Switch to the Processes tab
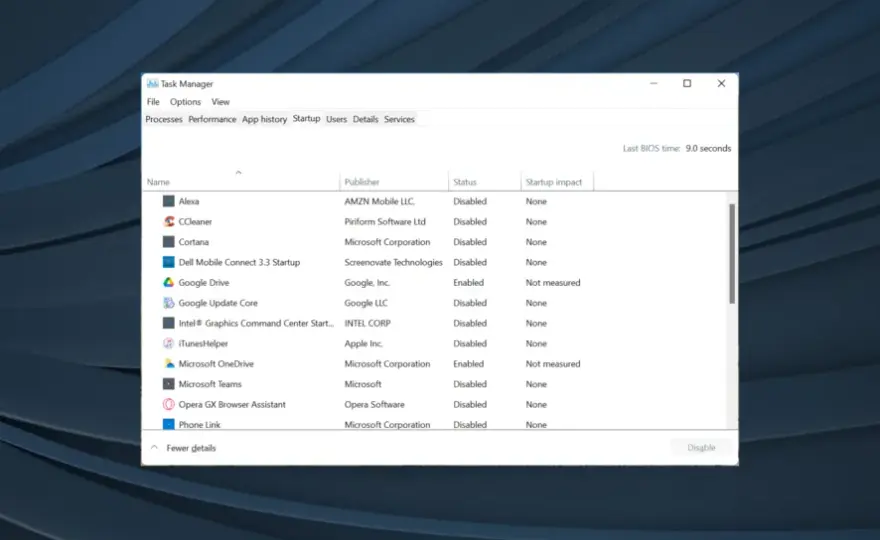880x540 pixels. (x=164, y=119)
